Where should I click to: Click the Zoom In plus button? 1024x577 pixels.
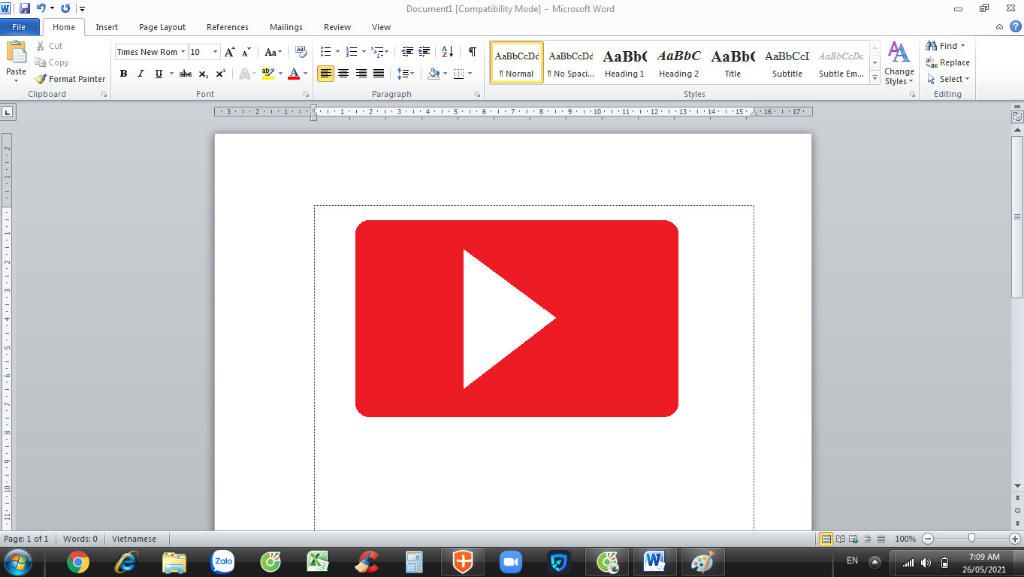tap(1015, 538)
